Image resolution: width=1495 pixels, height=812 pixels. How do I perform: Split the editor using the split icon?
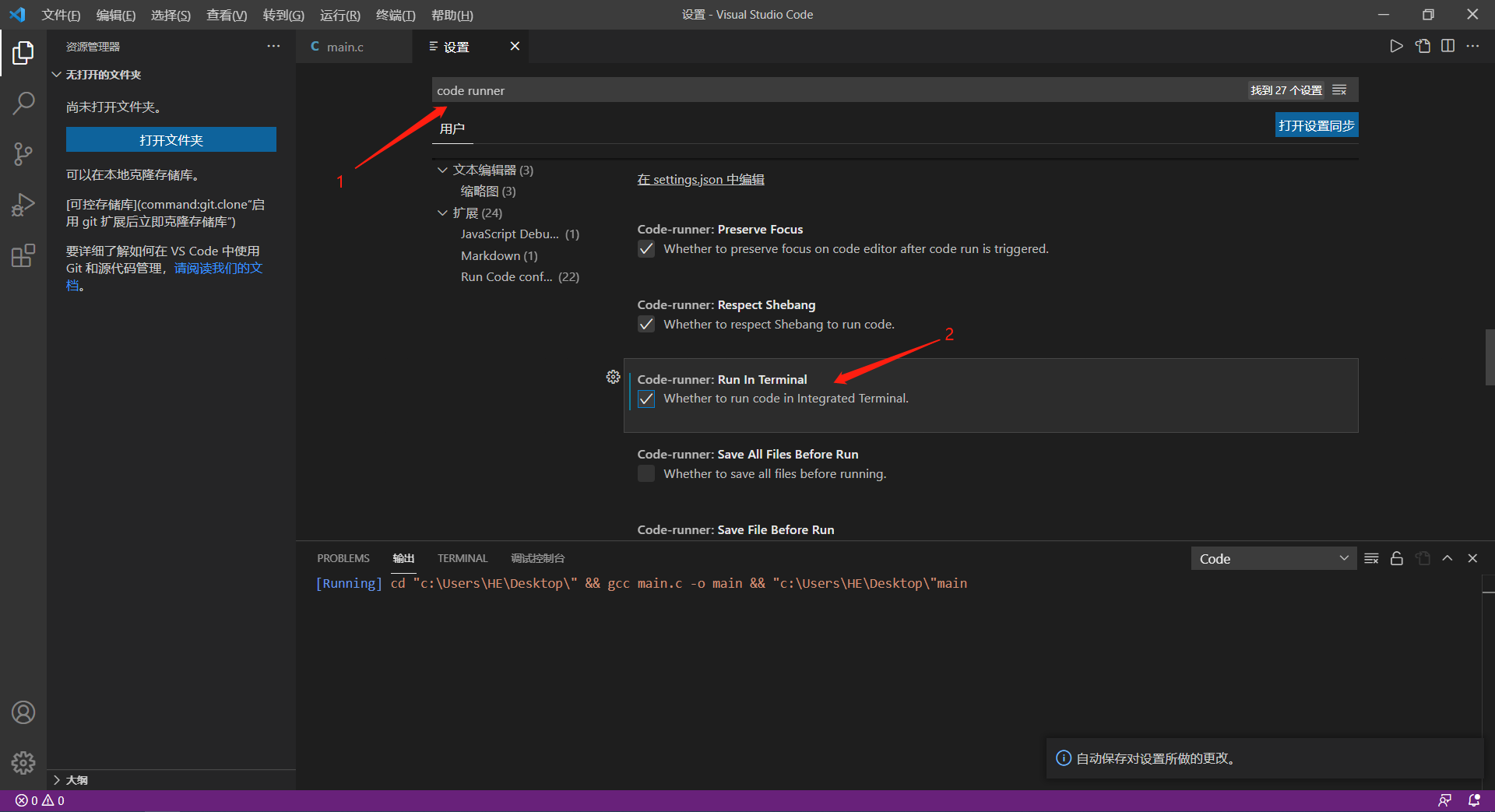(1448, 46)
